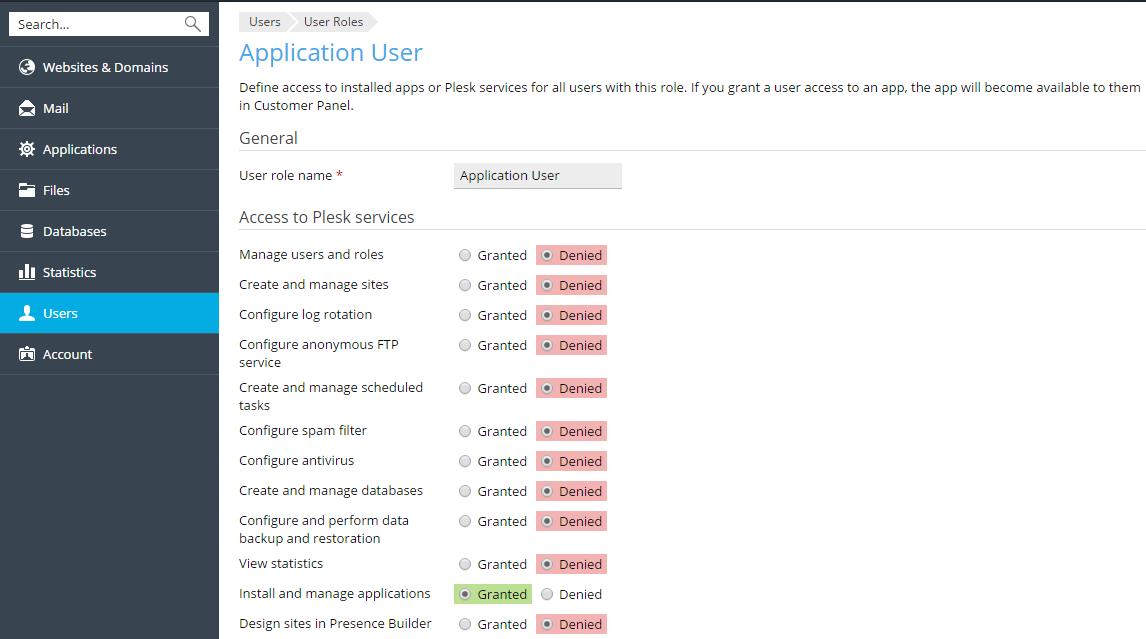Click the Databases cylinder icon
1146x639 pixels.
tap(27, 231)
